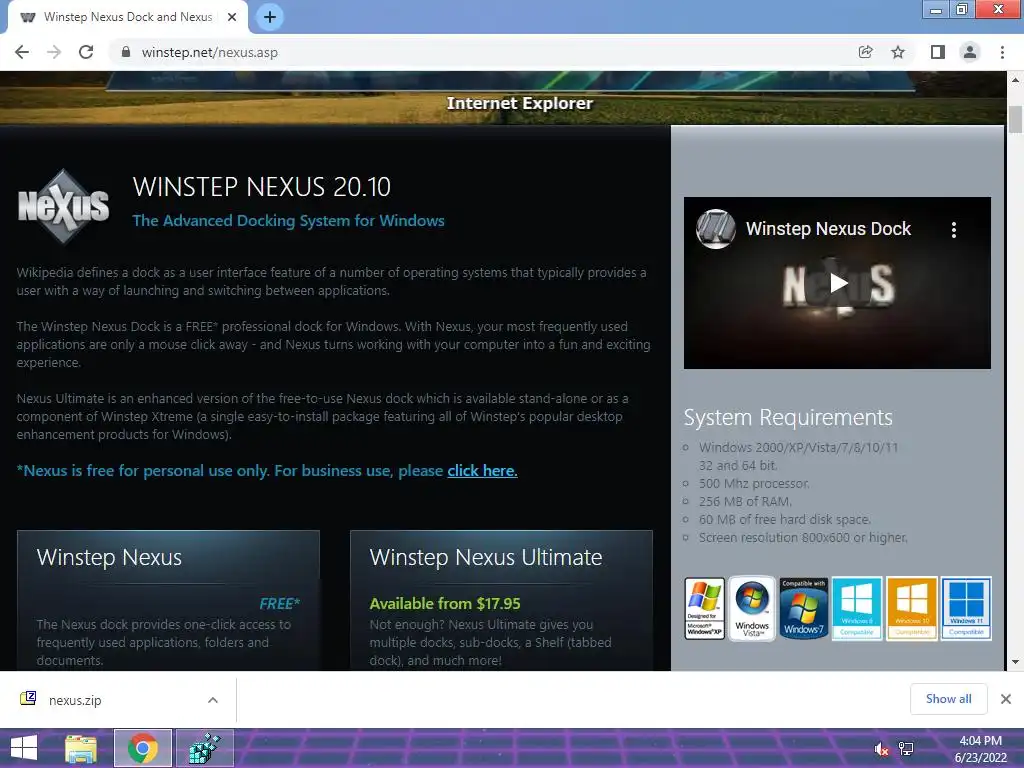This screenshot has height=768, width=1024.
Task: Close the downloads bar
Action: click(x=1006, y=699)
